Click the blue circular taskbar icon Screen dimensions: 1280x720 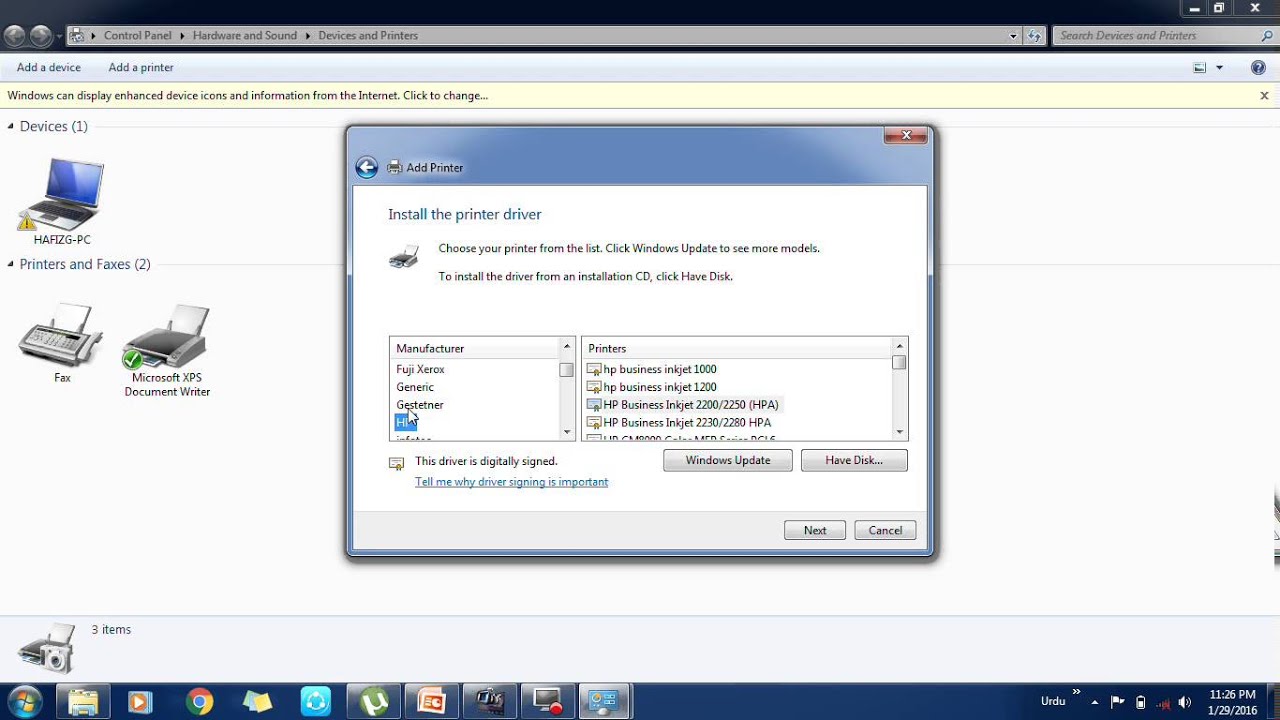point(316,702)
